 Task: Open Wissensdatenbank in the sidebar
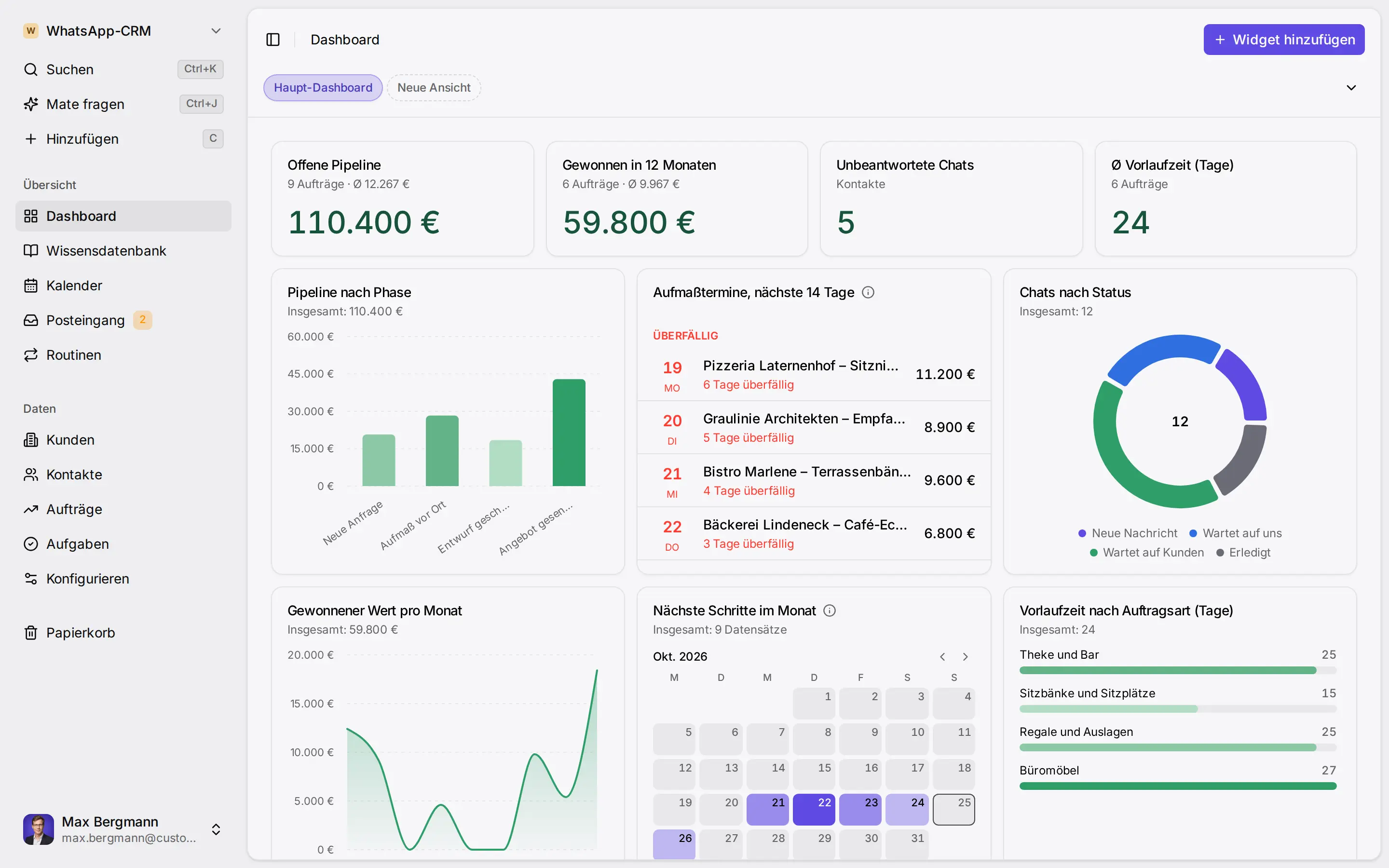click(123, 251)
